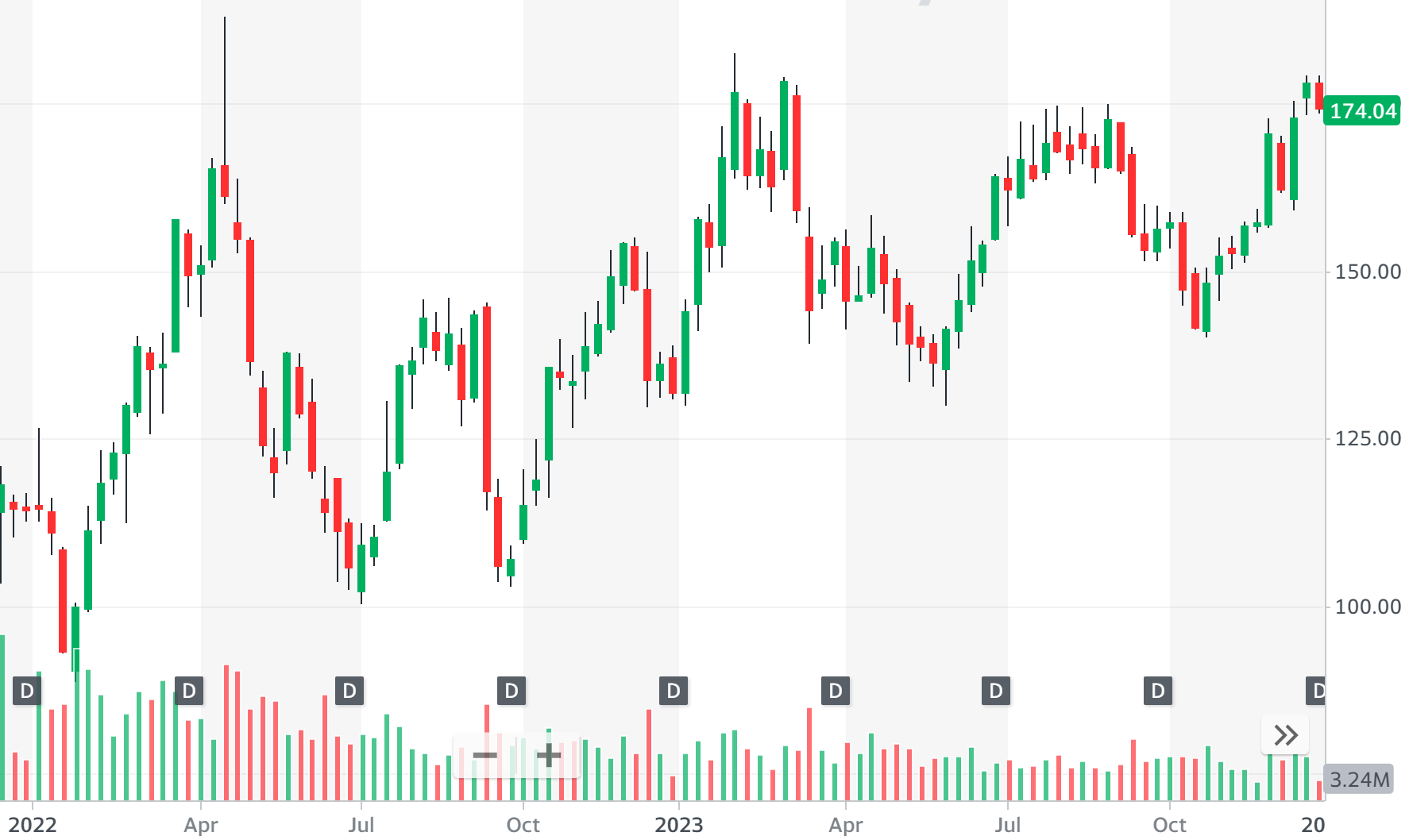Image resolution: width=1409 pixels, height=840 pixels.
Task: Click the D dividend badge near the 2023 label
Action: 673,691
